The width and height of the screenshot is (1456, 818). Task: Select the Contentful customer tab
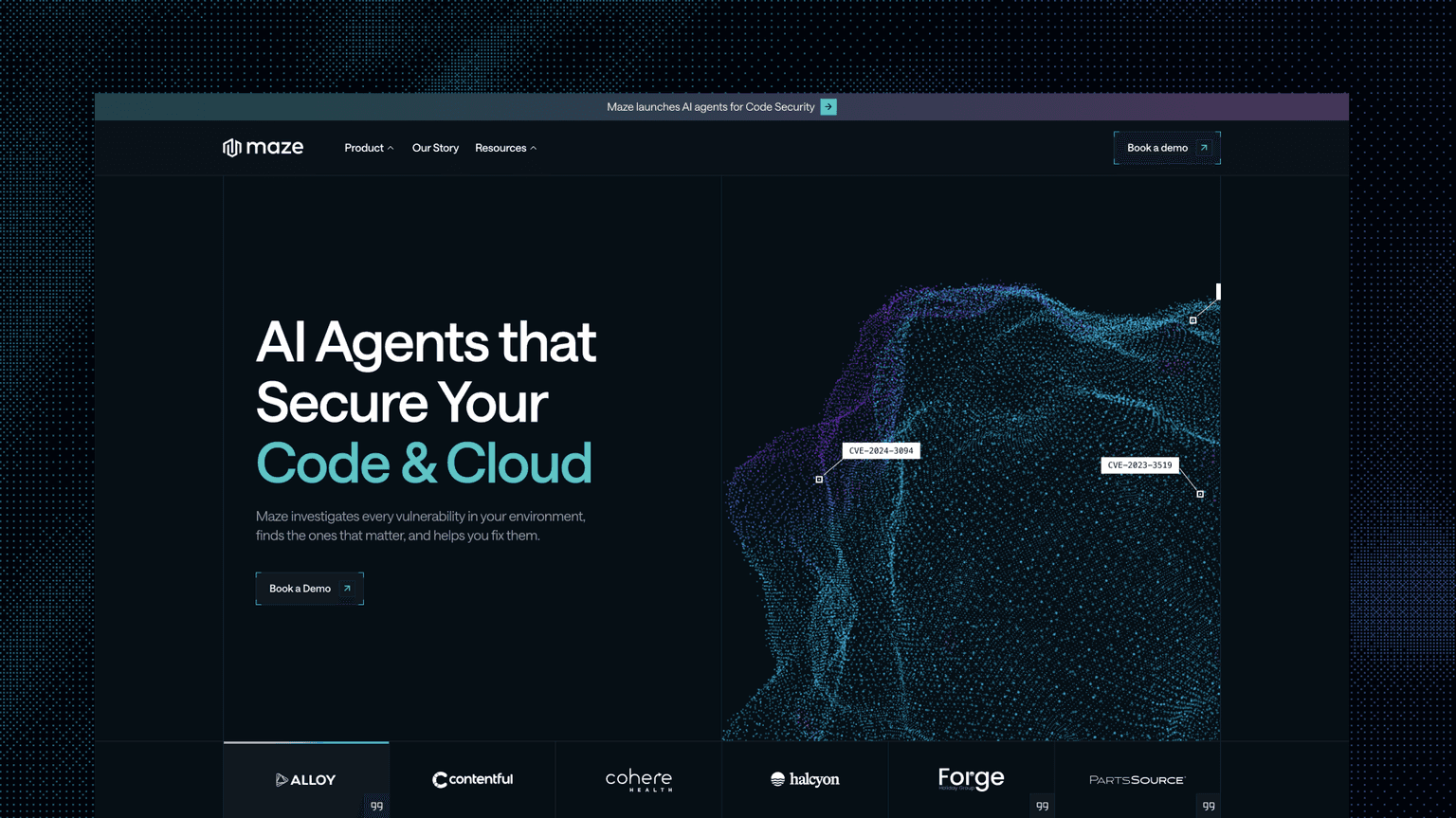point(472,779)
